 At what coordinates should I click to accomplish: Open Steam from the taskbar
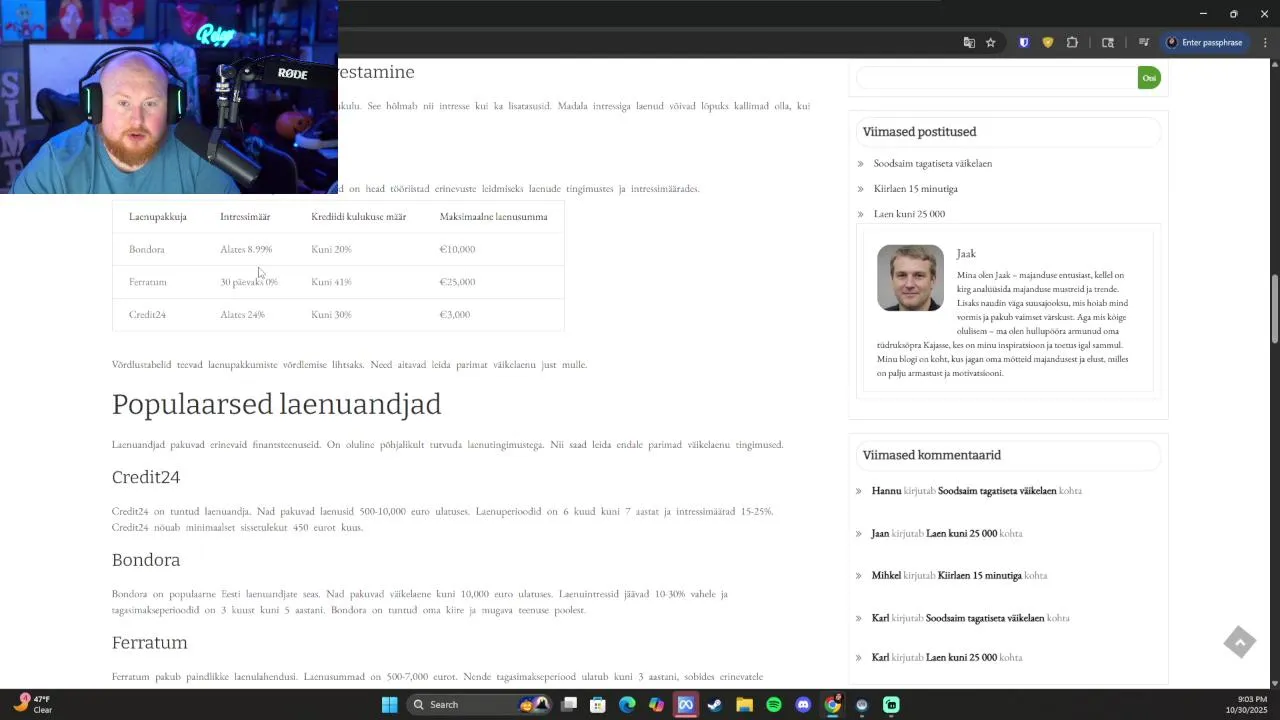(714, 705)
